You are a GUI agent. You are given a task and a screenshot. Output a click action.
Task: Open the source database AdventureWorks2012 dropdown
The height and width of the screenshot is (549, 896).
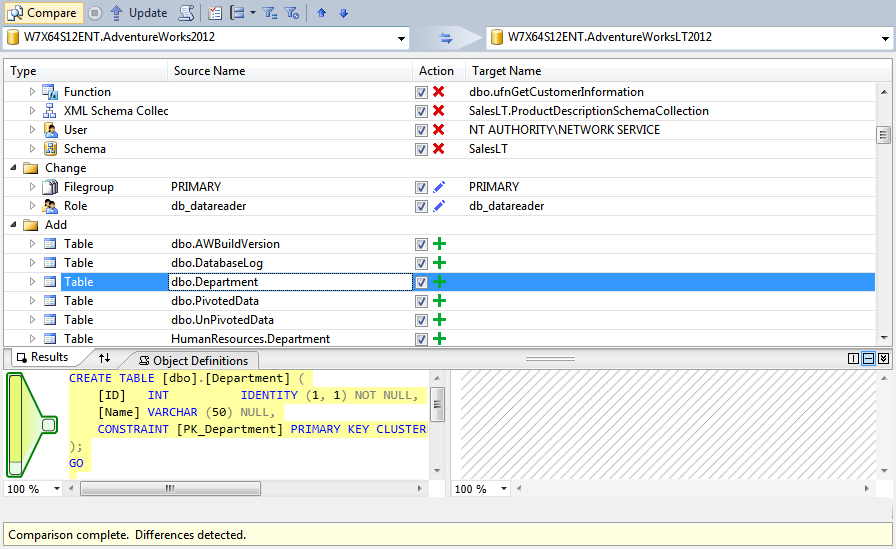pos(402,38)
